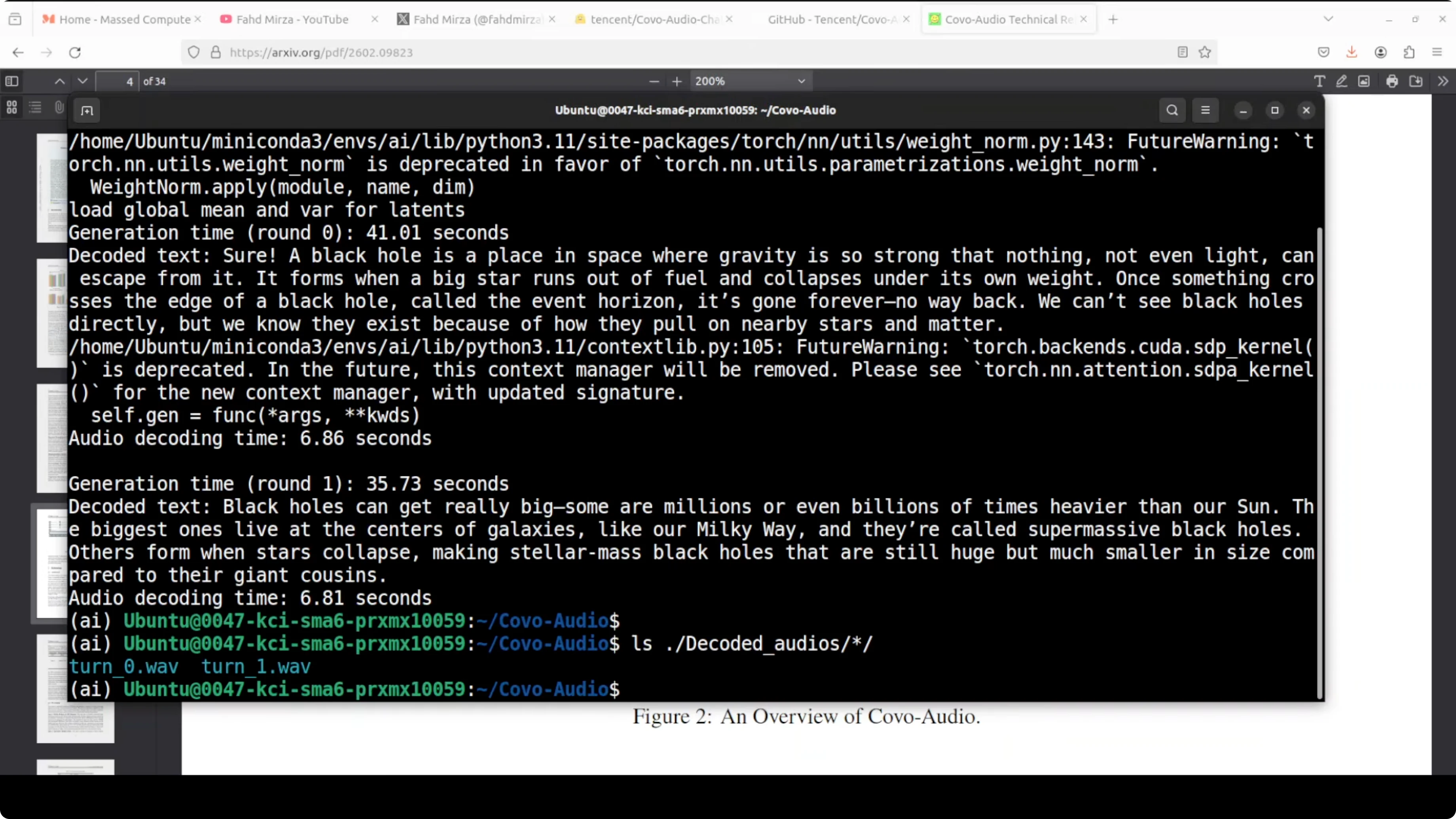Select the PDF draw pen tool

point(1341,82)
